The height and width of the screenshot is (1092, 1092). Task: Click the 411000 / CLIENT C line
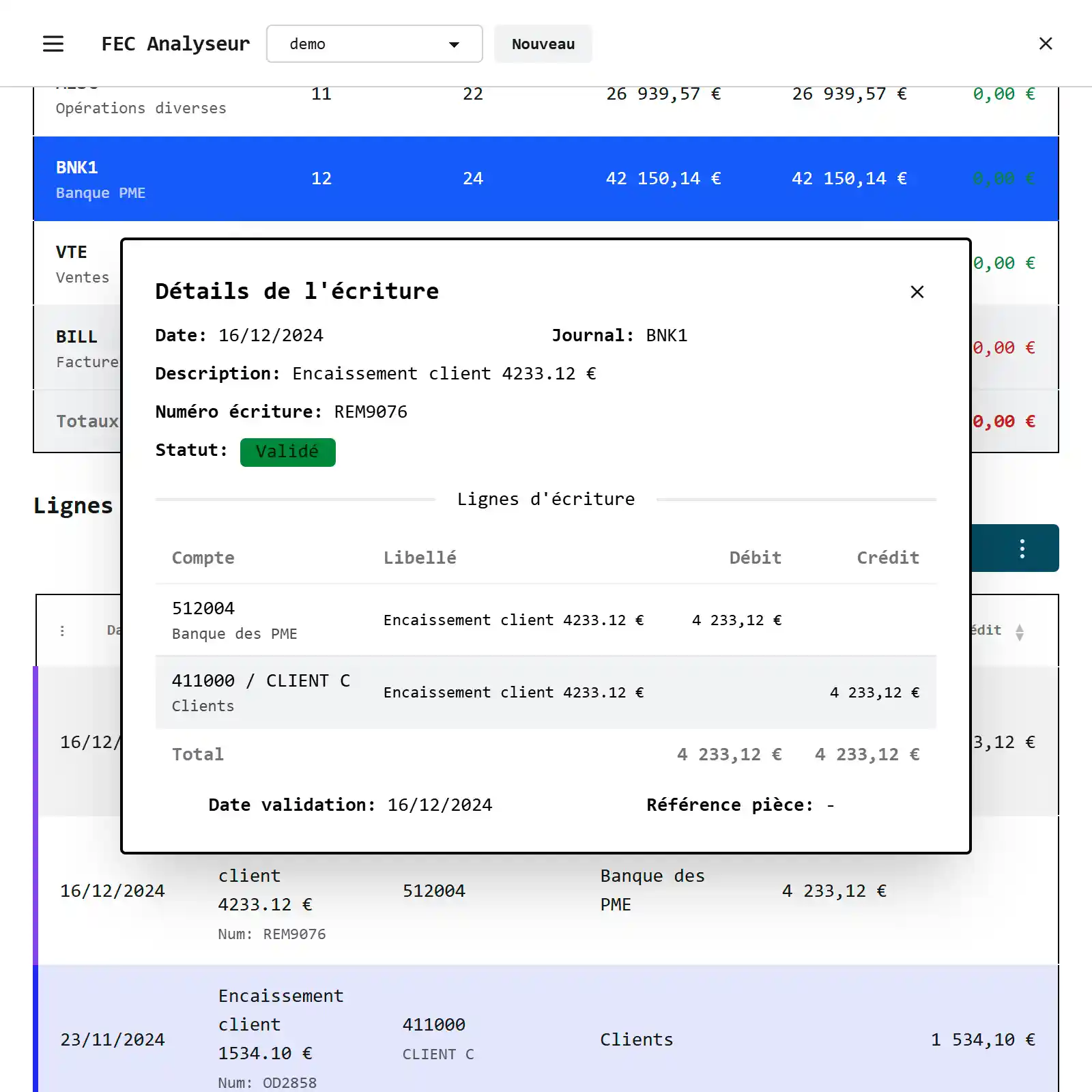point(545,692)
